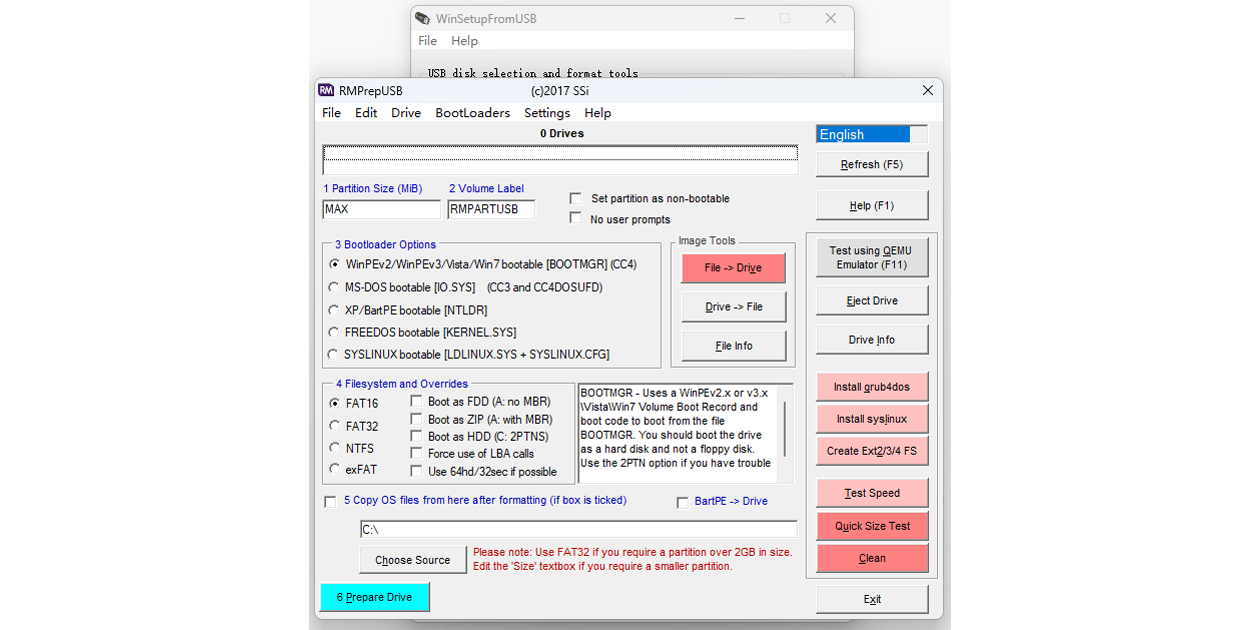Choose the SYSLINUX bootable option
Viewport: 1260px width, 630px height.
pos(332,353)
